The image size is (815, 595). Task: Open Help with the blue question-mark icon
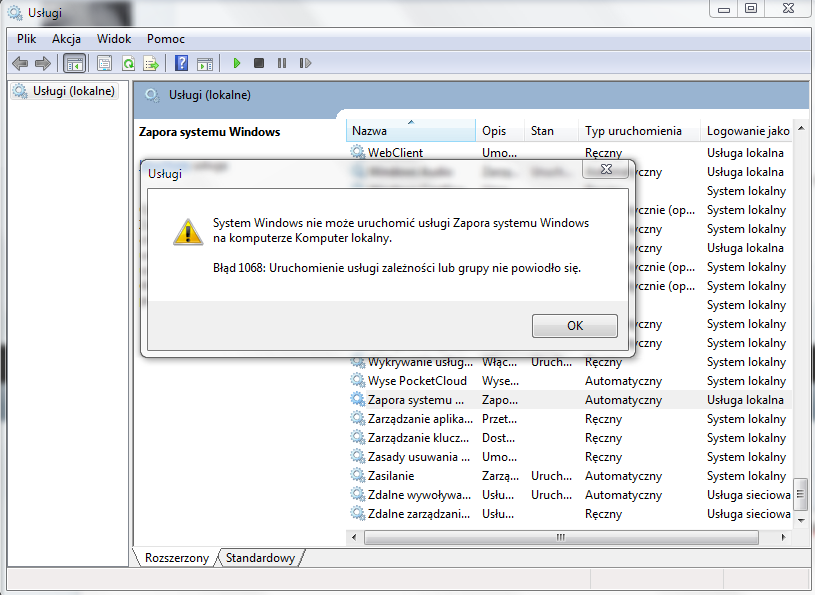(x=181, y=63)
